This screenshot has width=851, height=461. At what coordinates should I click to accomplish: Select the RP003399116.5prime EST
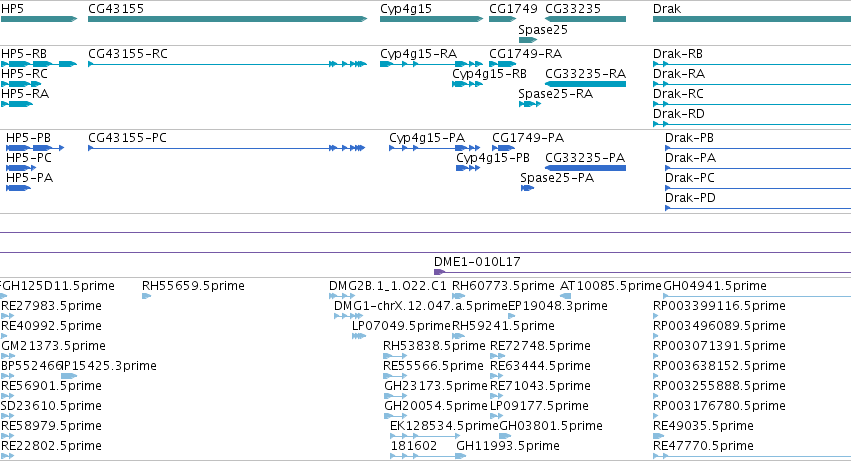tap(656, 316)
